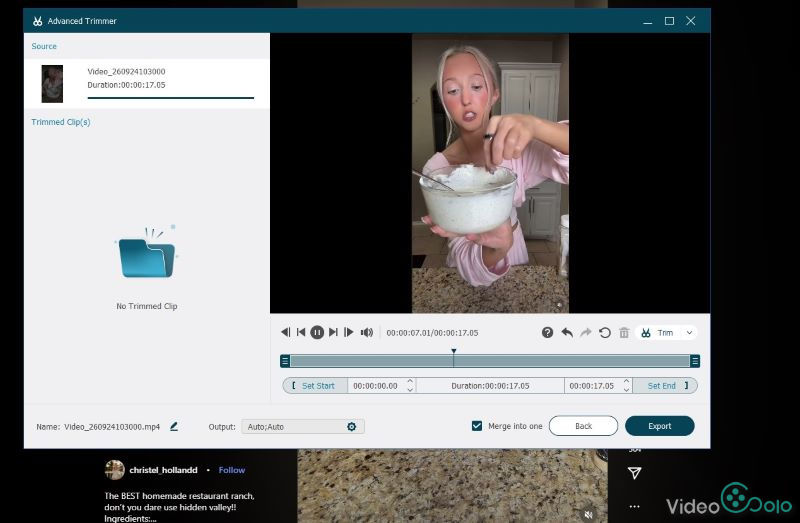
Task: Follow christel_hollandd in the background page
Action: (x=232, y=470)
